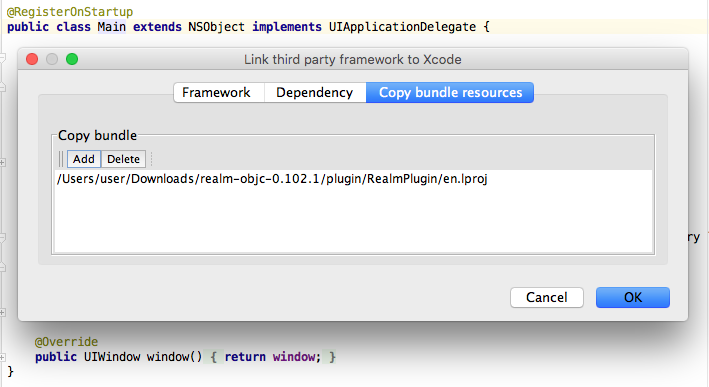Click the NSObject superclass name
Image resolution: width=709 pixels, height=387 pixels.
point(216,27)
